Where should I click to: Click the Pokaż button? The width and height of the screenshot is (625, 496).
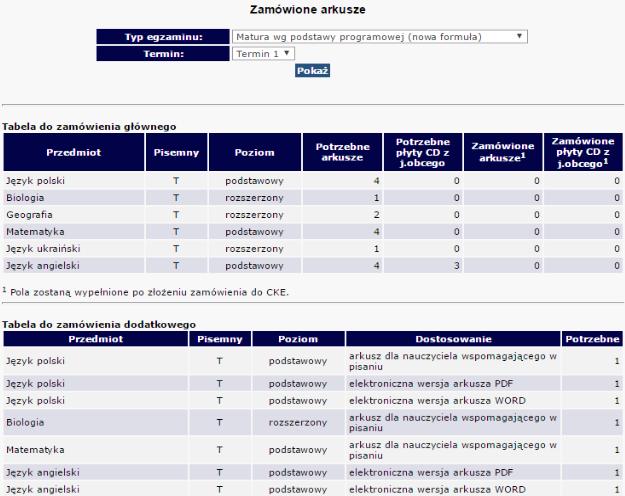pyautogui.click(x=312, y=71)
